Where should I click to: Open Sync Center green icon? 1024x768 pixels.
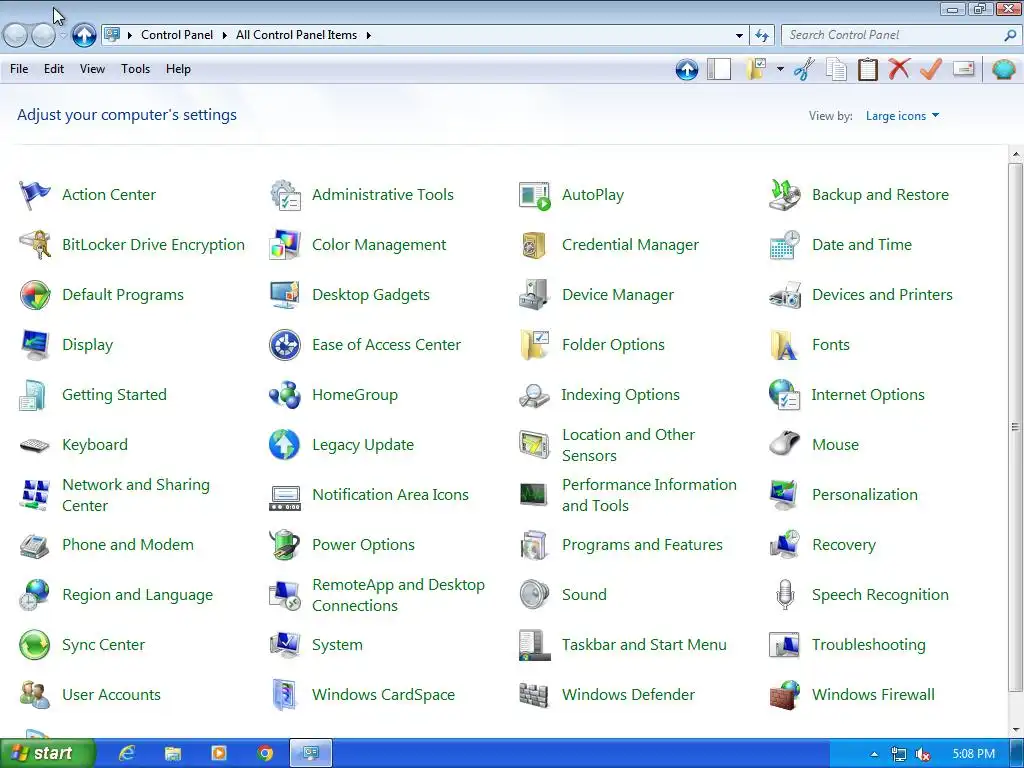click(x=35, y=645)
